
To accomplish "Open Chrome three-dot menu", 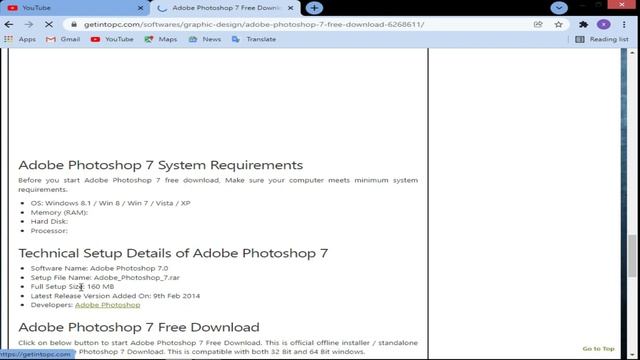I will 624,24.
